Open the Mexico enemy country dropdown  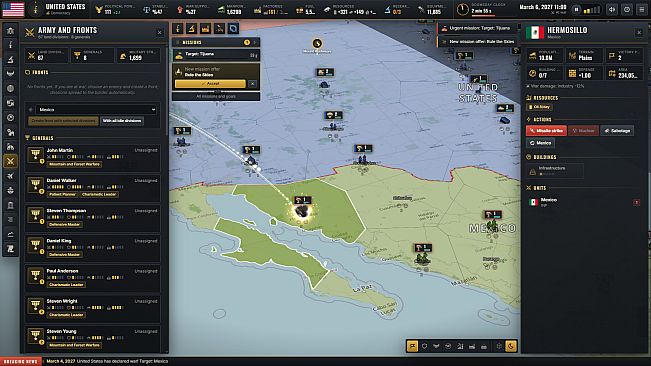point(96,110)
